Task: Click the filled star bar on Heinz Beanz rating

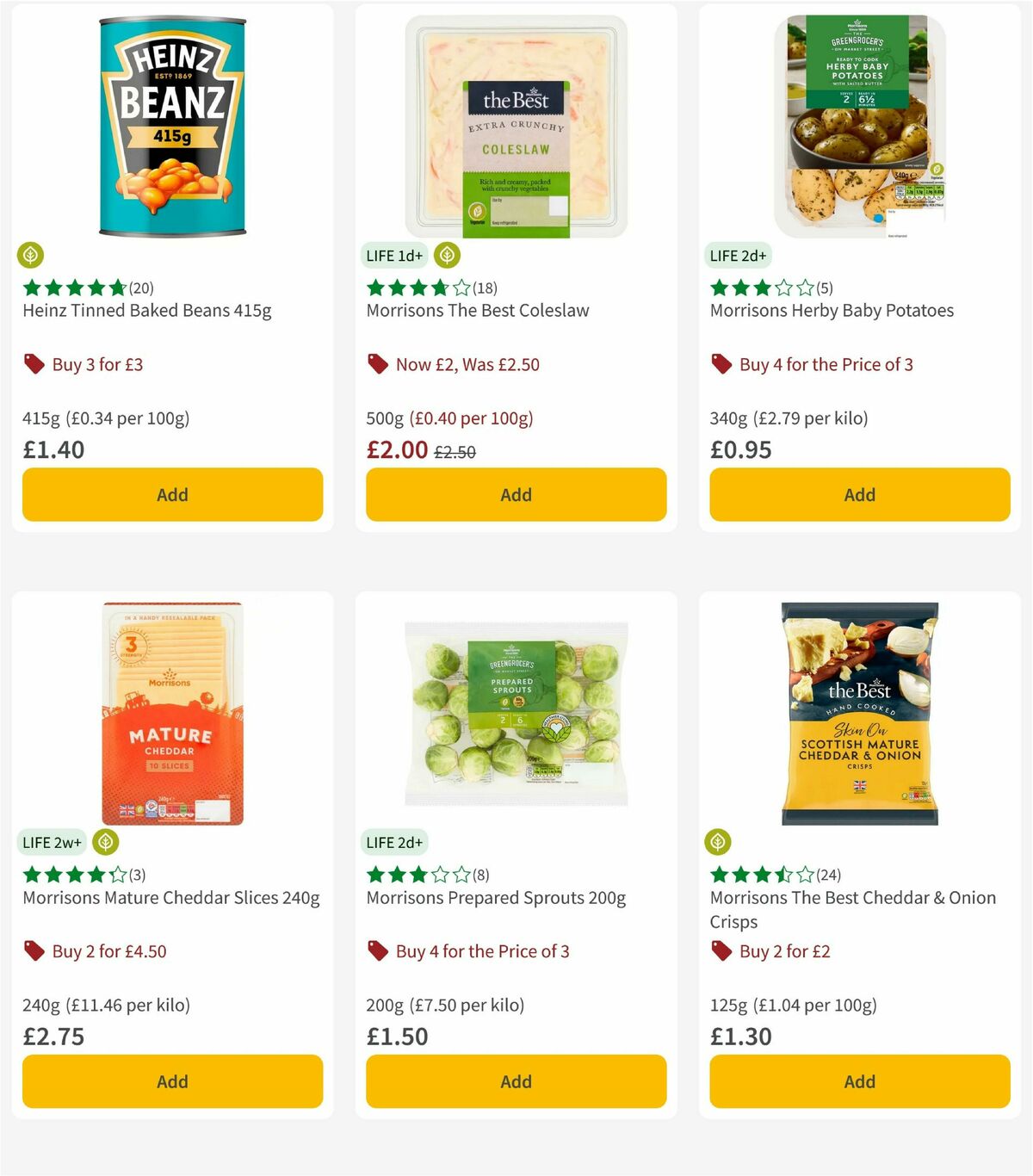Action: tap(73, 288)
